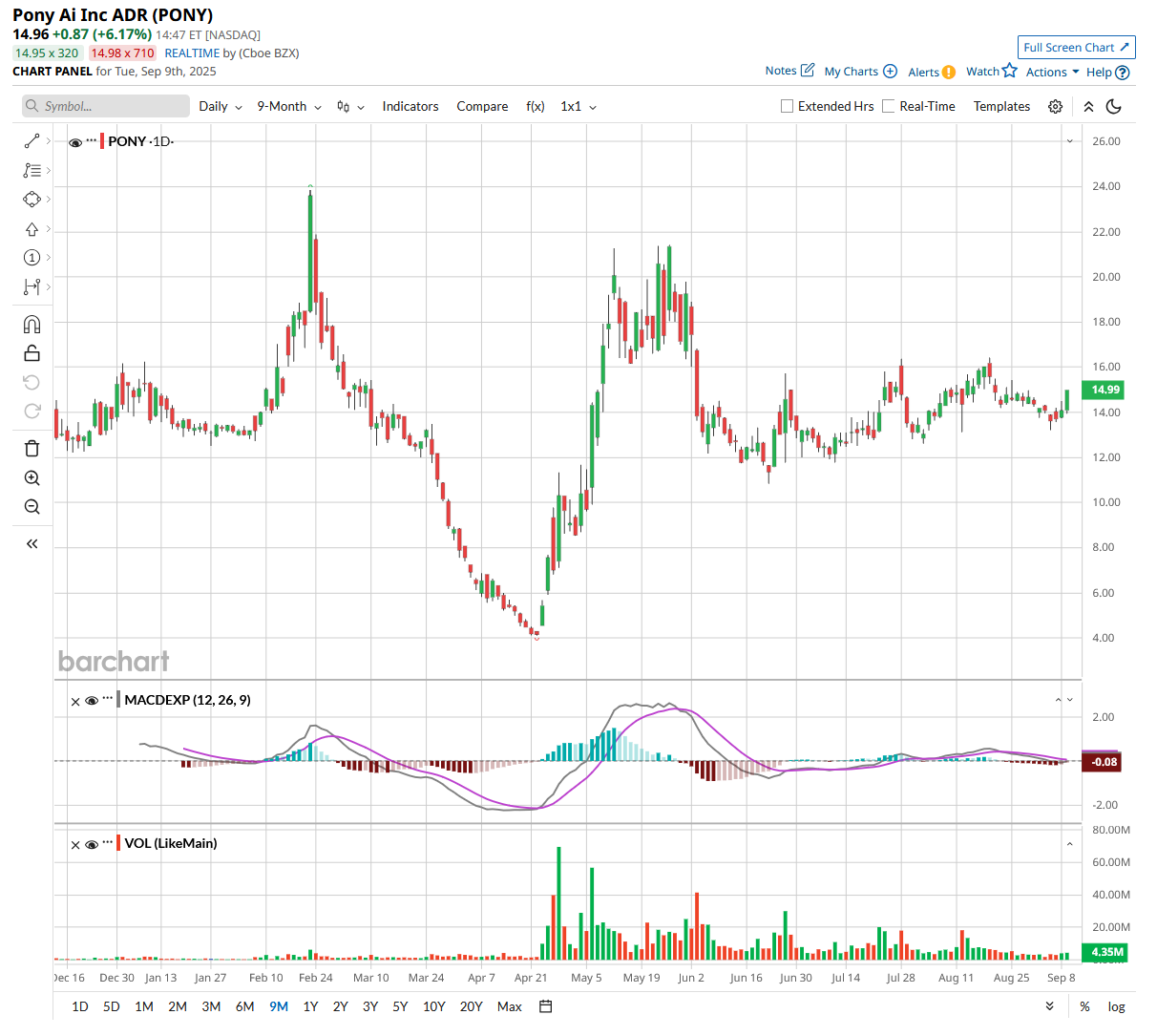
Task: Select the Max time range
Action: (510, 1006)
